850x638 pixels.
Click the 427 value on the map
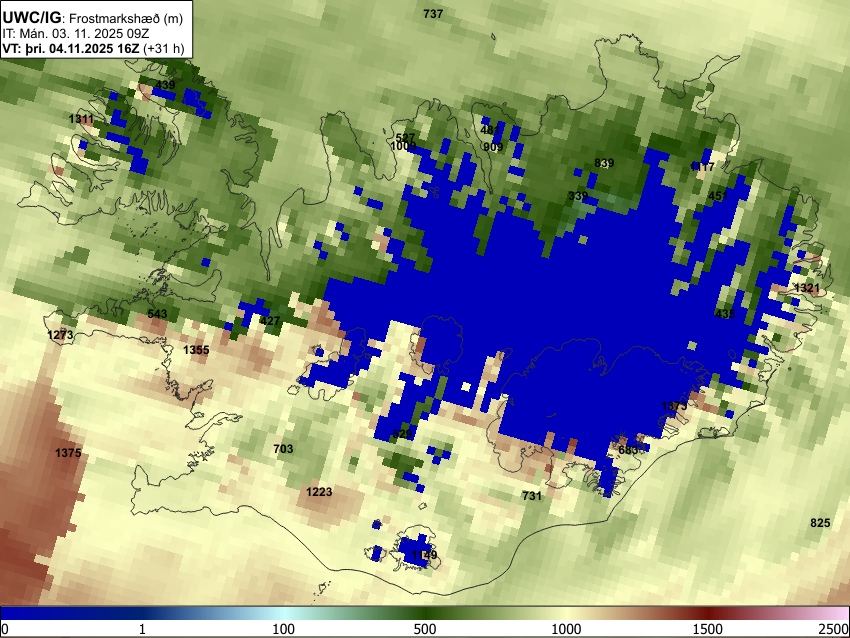270,320
